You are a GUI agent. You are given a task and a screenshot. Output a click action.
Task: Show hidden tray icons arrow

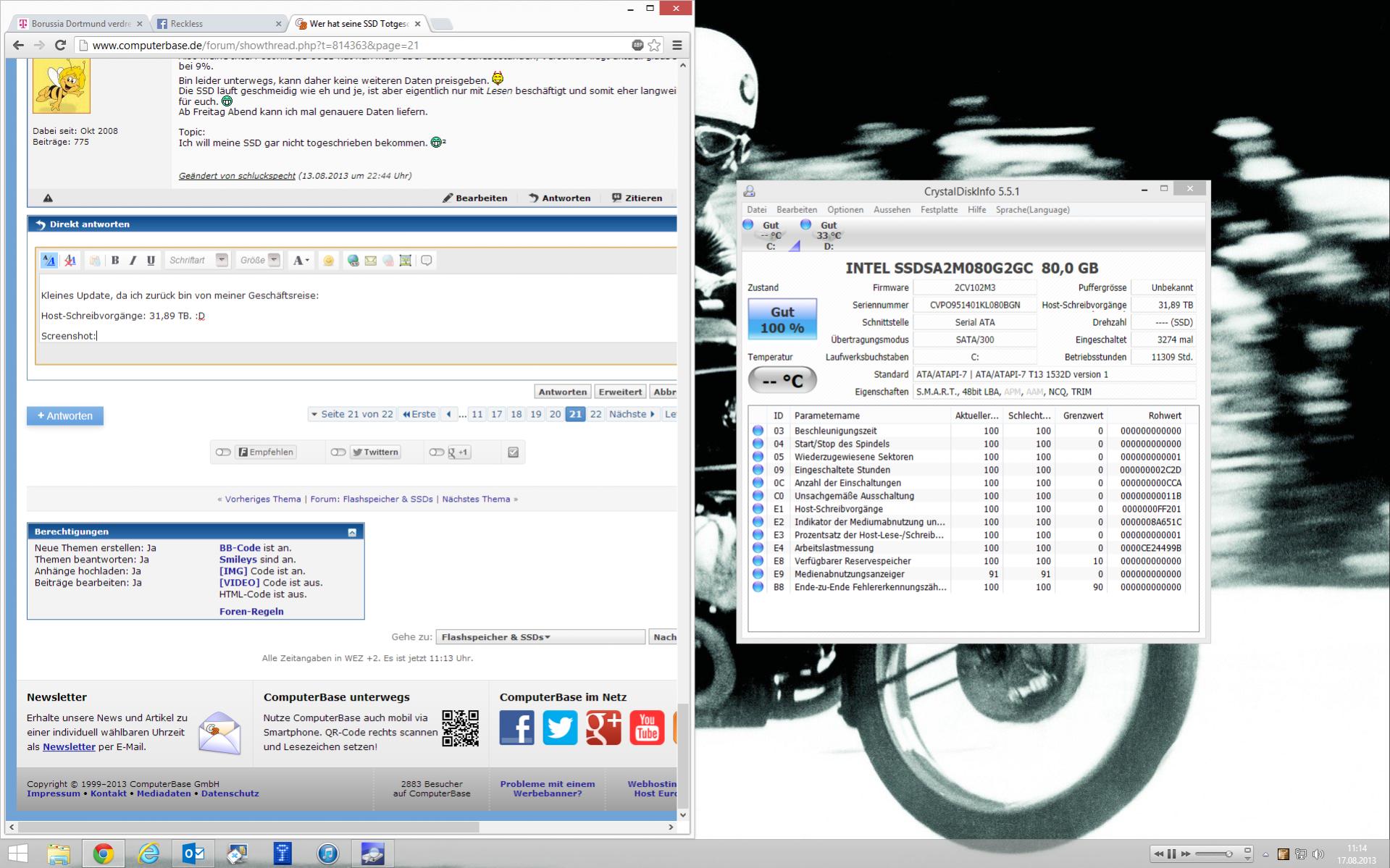1266,854
